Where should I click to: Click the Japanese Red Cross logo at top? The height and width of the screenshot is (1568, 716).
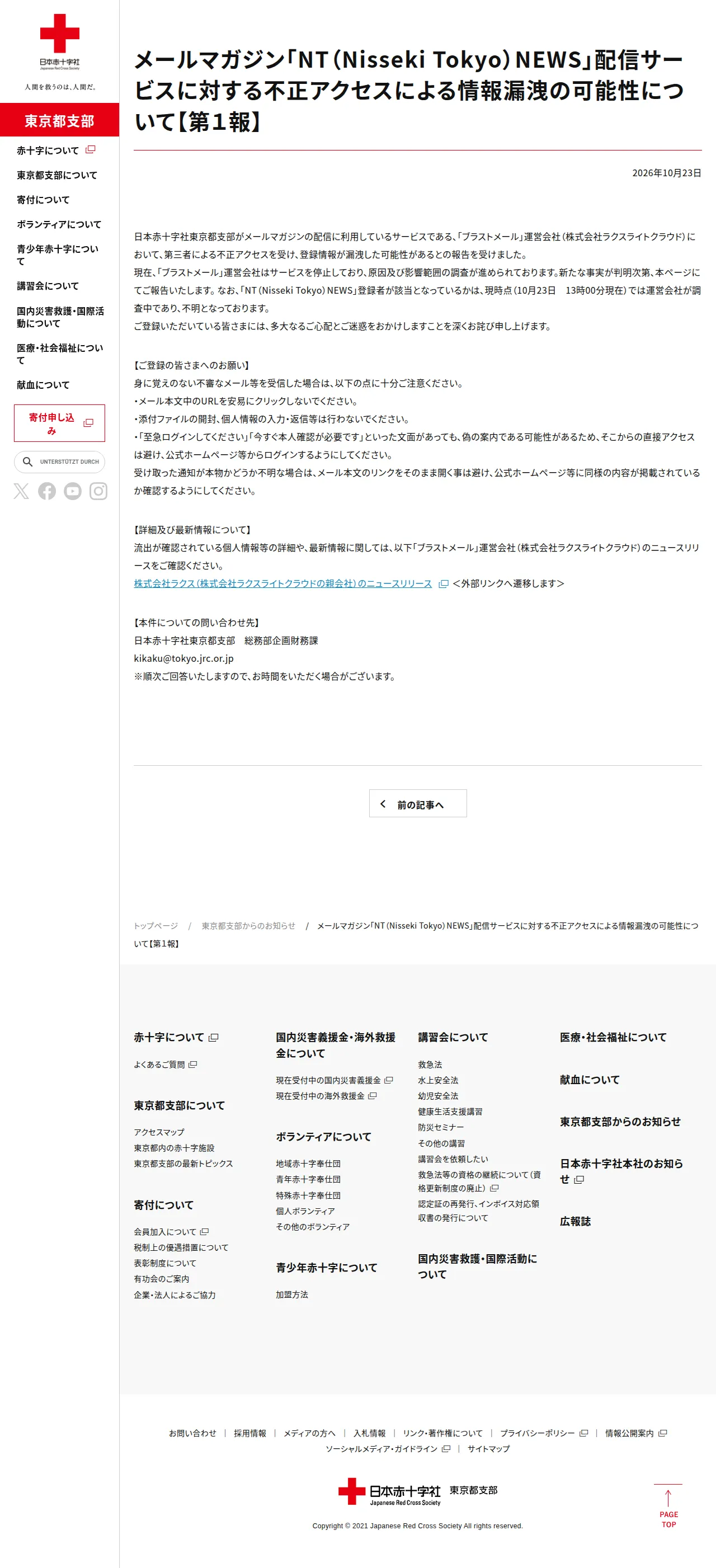pyautogui.click(x=60, y=43)
